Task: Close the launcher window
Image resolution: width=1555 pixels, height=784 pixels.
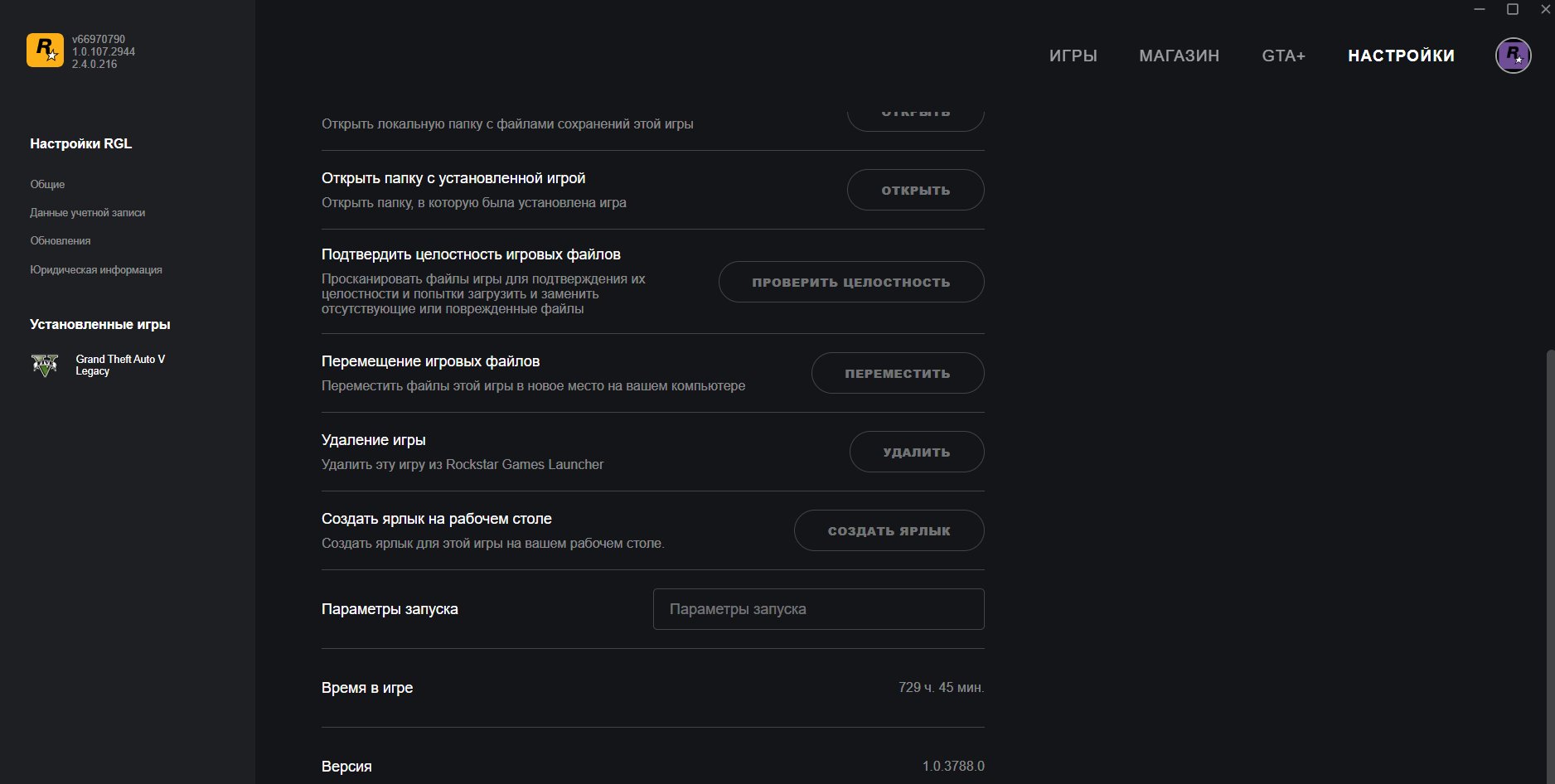Action: point(1545,9)
